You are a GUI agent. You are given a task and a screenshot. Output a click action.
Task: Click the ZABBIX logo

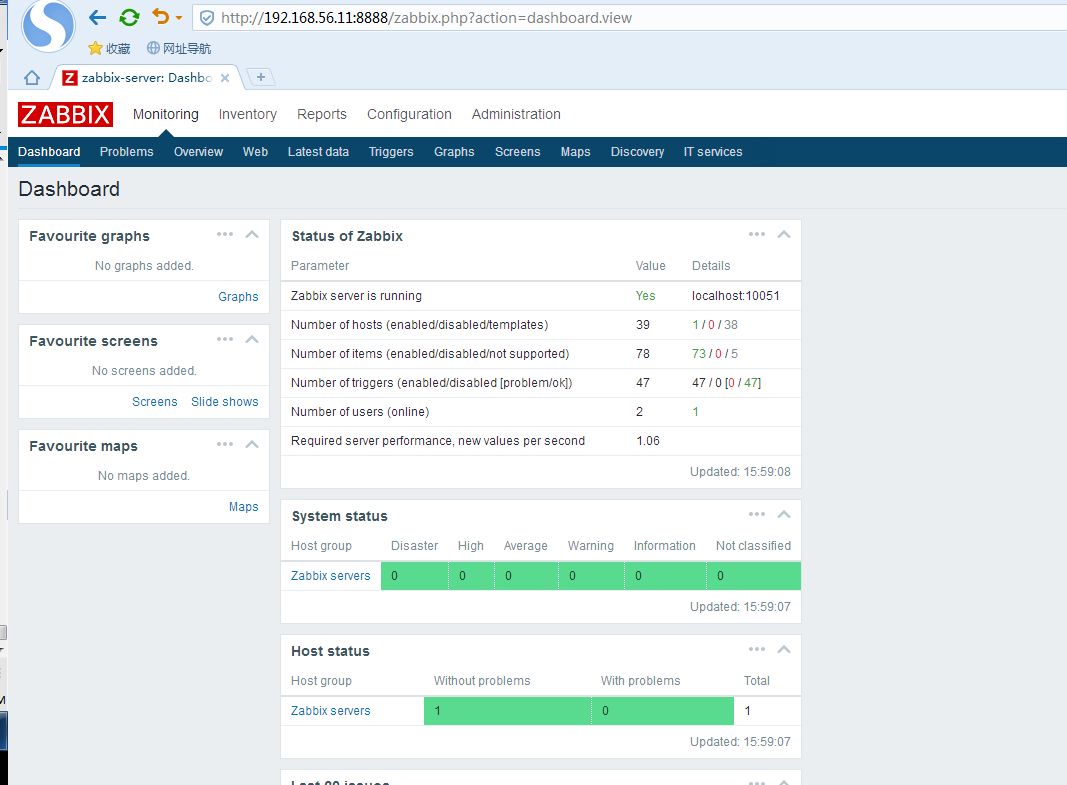(x=65, y=114)
